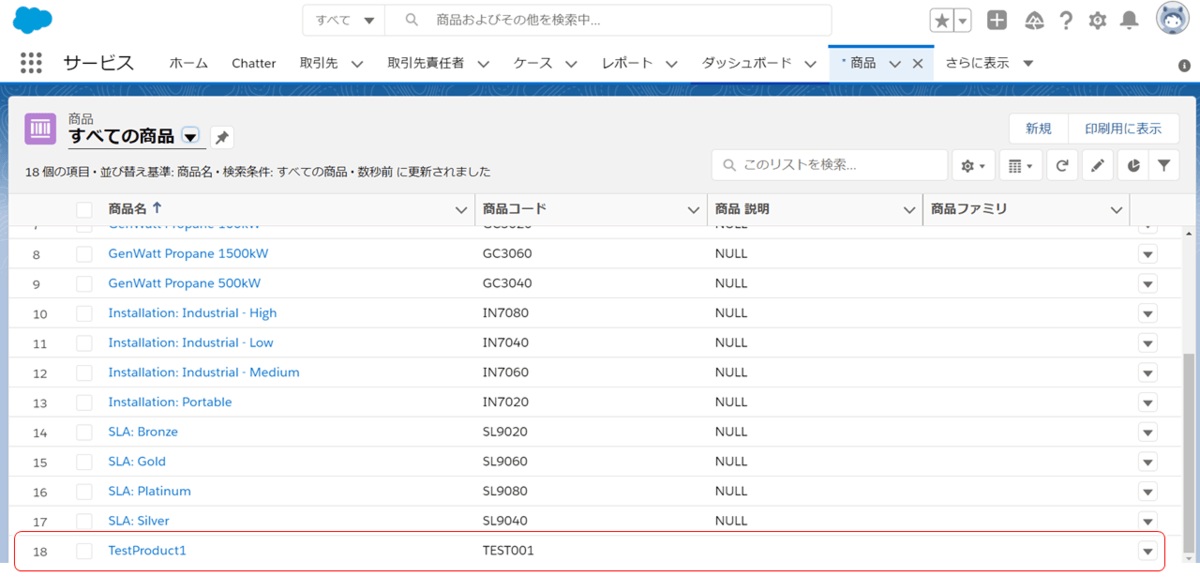1200x577 pixels.
Task: Select checkbox for Installation: Industrial - Medium
Action: click(85, 373)
